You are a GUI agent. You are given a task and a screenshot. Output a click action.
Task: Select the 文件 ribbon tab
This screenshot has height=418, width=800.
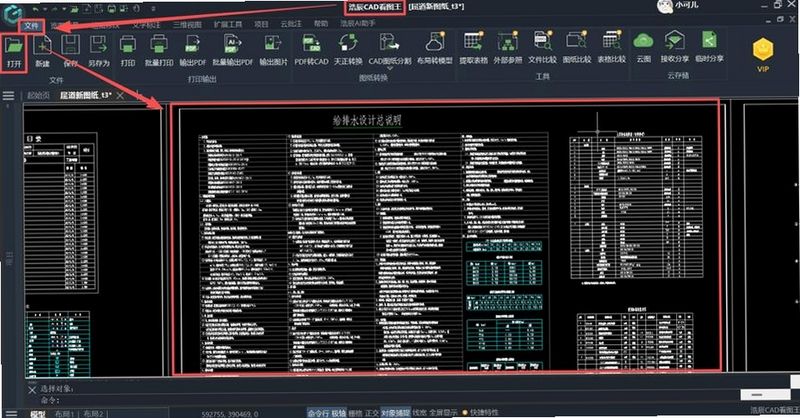pyautogui.click(x=32, y=26)
